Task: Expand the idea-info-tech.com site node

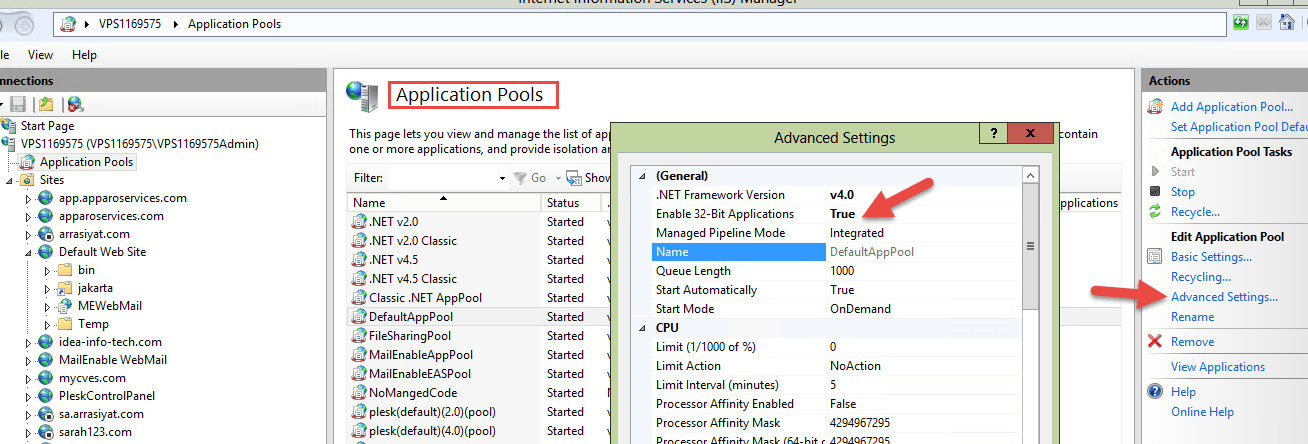Action: coord(28,342)
